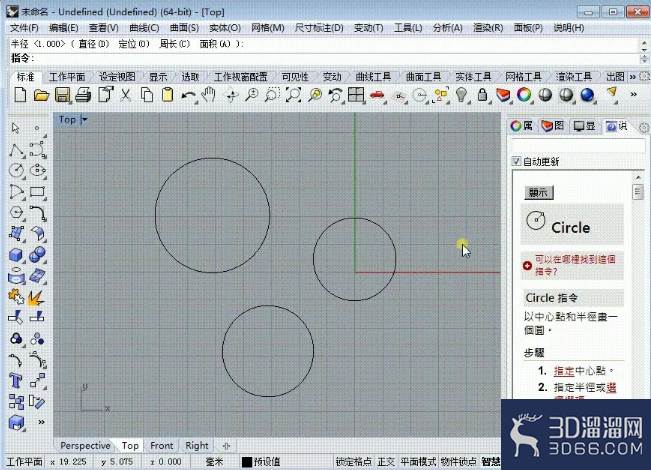
Task: Expand the toolbar tabs overflow chevron
Action: coord(632,77)
